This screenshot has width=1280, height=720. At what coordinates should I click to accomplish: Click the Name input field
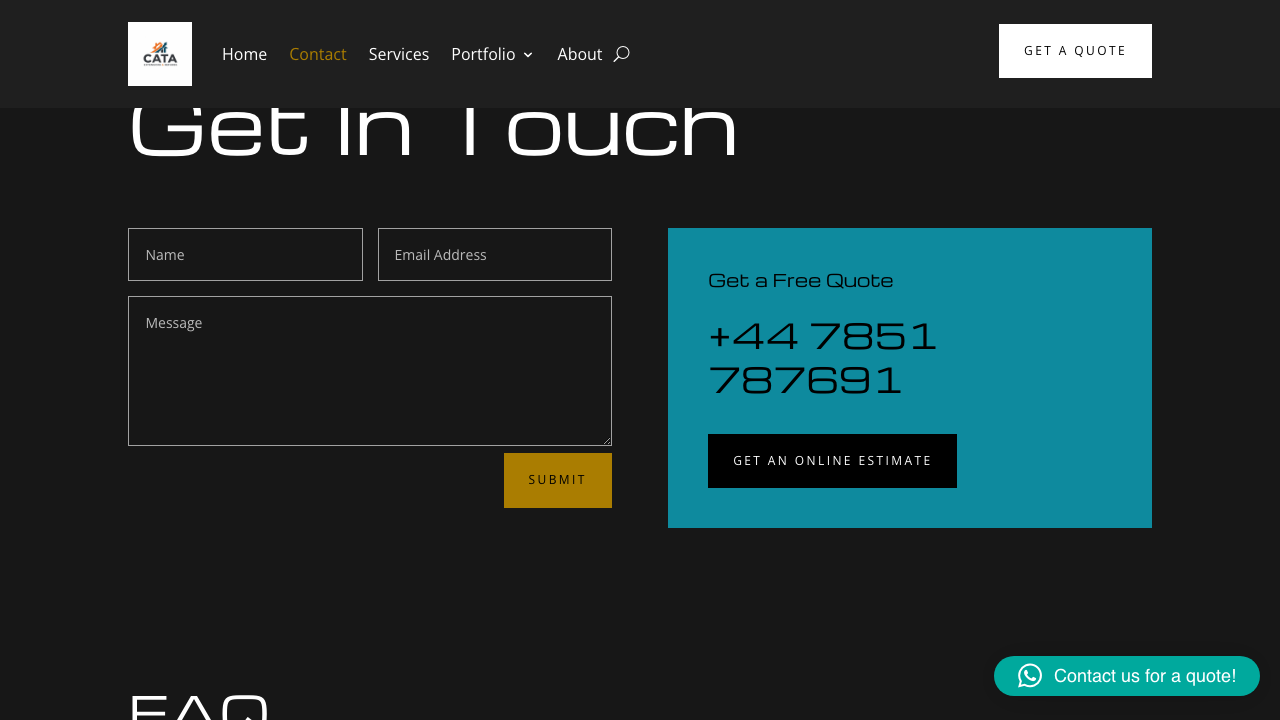pos(245,254)
